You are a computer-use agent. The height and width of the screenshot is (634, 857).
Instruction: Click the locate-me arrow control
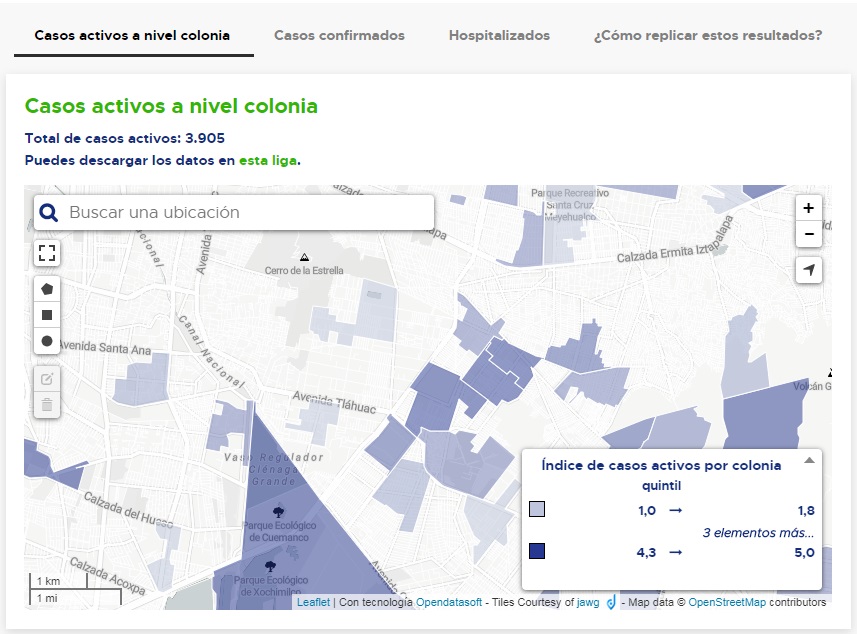coord(808,270)
